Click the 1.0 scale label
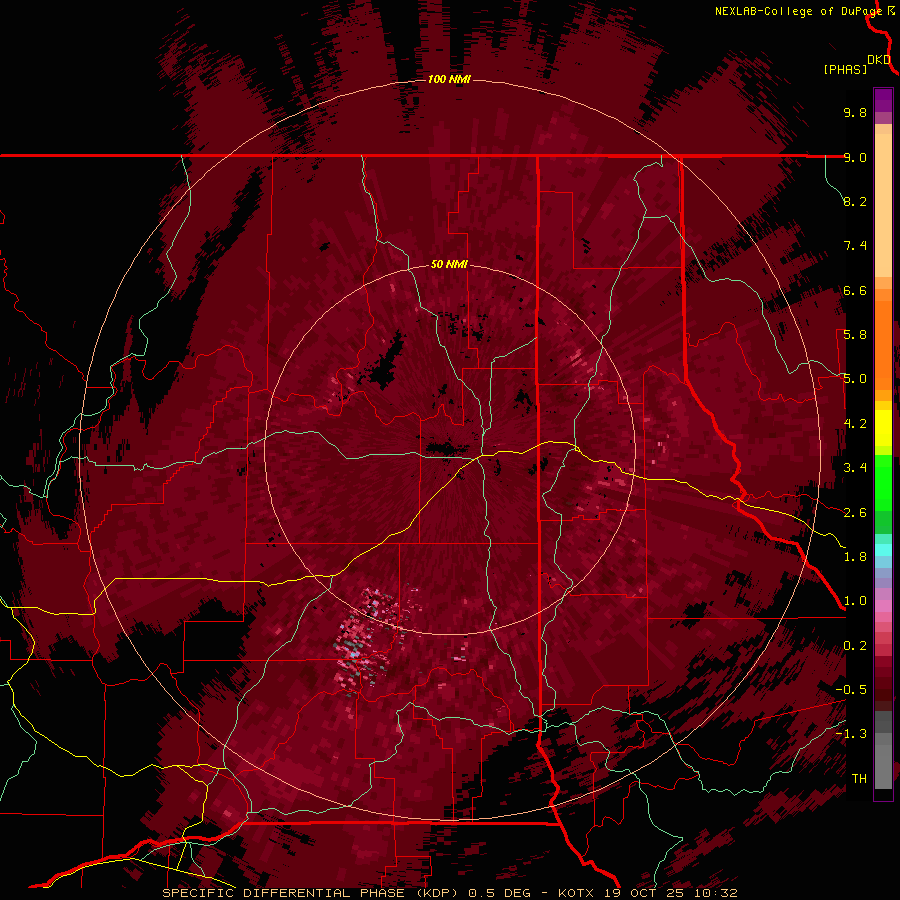This screenshot has width=900, height=900. coord(855,601)
